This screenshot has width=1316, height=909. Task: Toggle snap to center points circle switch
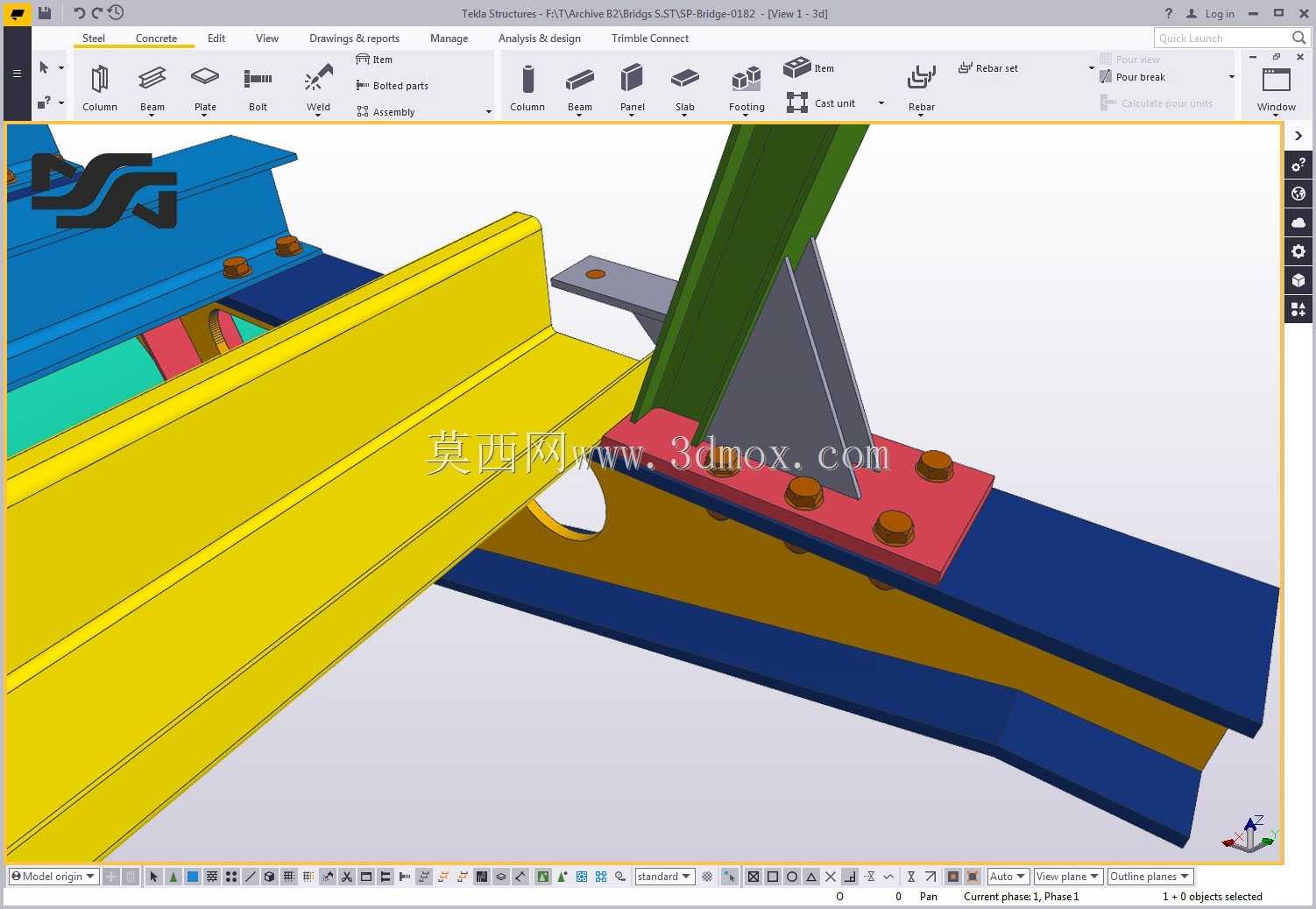pos(792,877)
